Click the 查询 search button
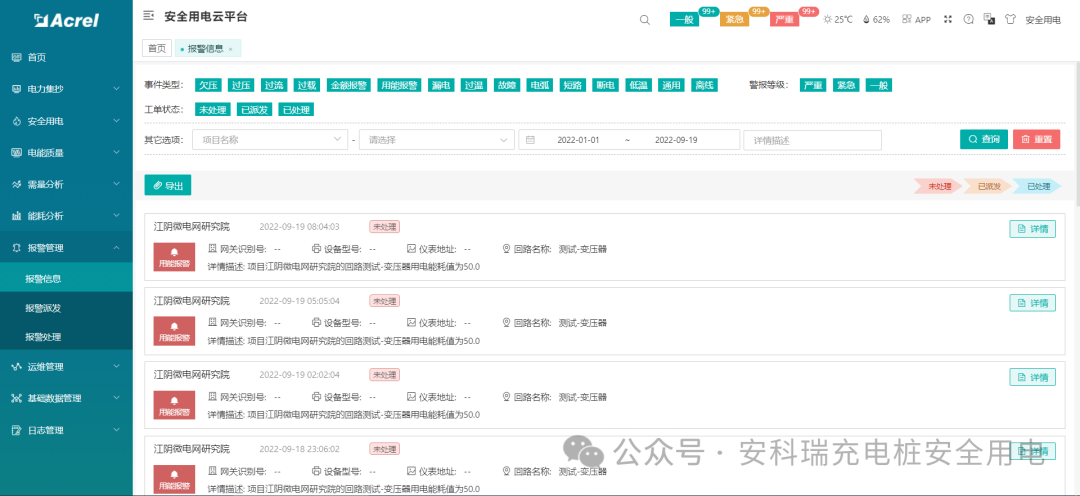Image resolution: width=1080 pixels, height=496 pixels. [x=984, y=139]
